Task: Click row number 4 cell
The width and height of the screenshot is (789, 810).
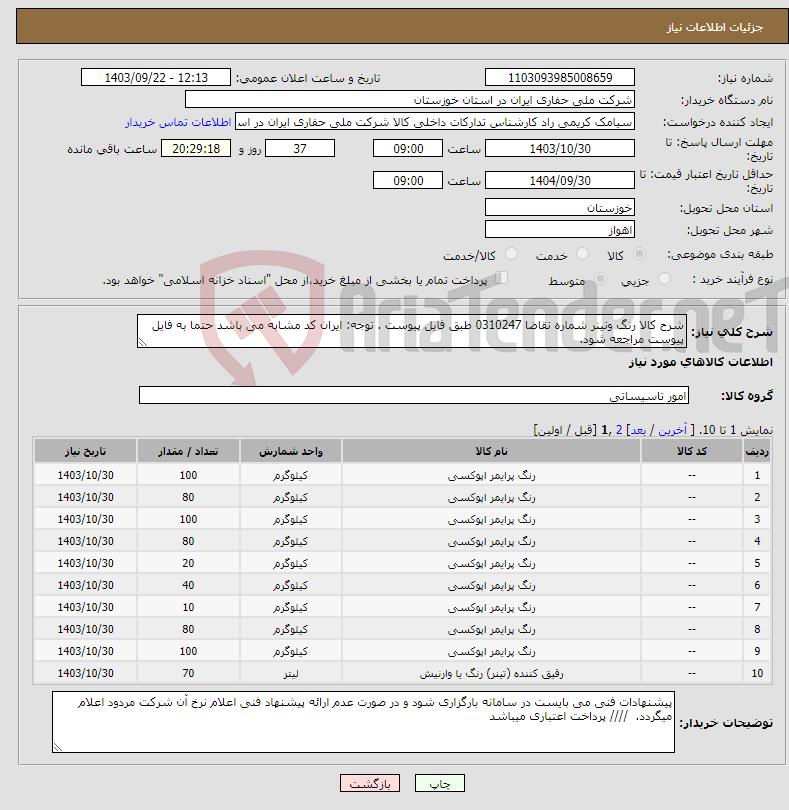Action: click(757, 541)
